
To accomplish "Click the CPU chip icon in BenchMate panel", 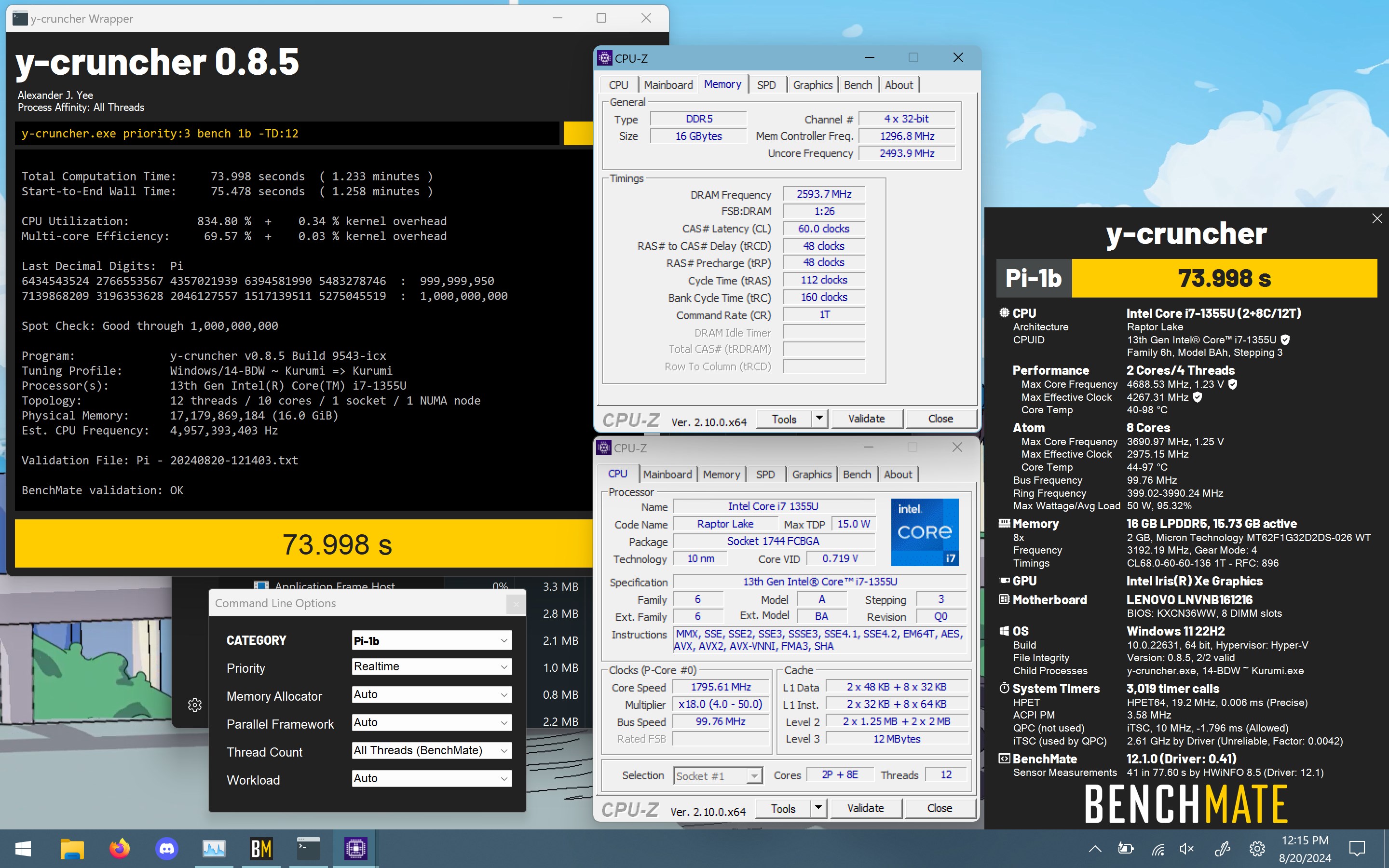I will coord(1004,313).
